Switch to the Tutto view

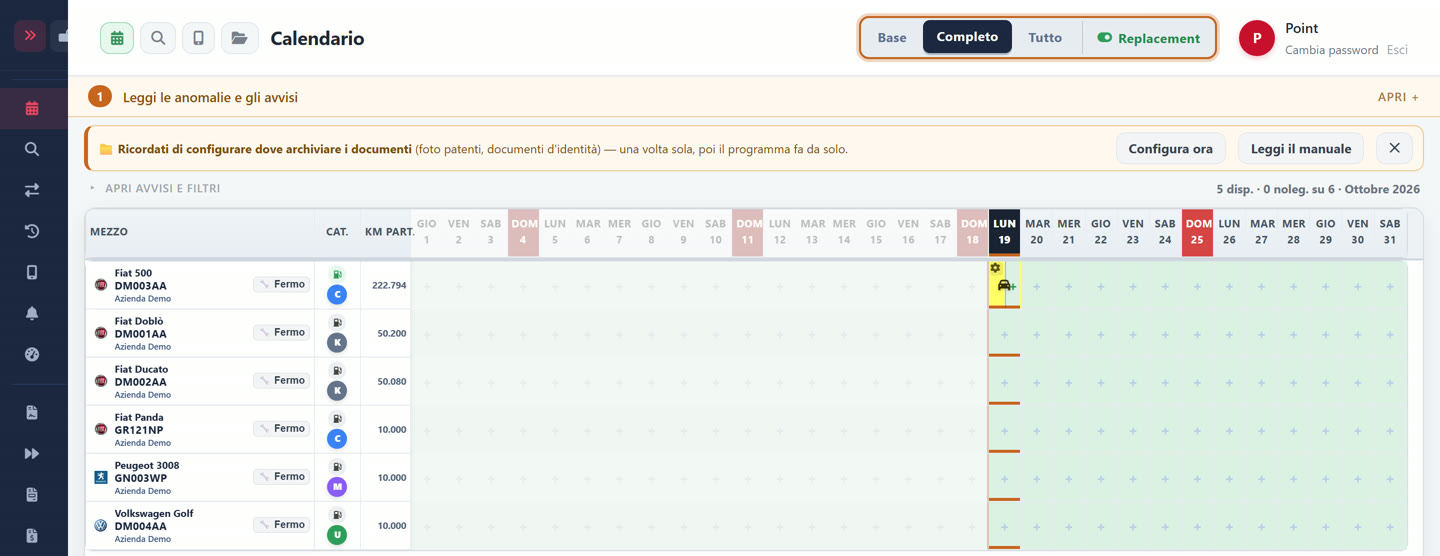1045,38
